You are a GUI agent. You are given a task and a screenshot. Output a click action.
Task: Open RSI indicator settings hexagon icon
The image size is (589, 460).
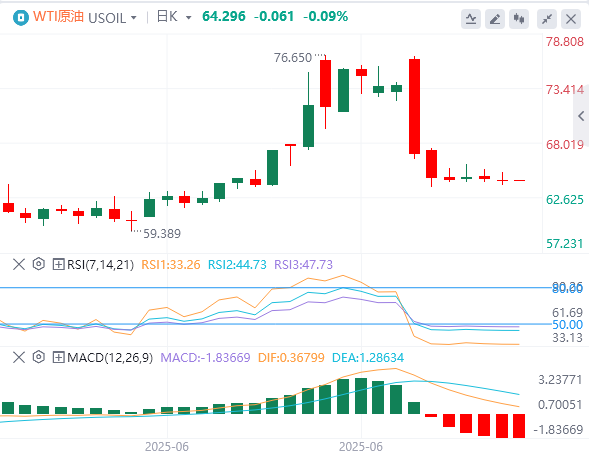coord(38,264)
